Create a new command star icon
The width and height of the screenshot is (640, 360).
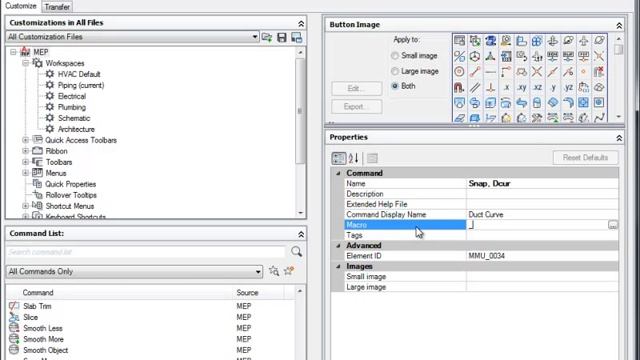[x=289, y=271]
